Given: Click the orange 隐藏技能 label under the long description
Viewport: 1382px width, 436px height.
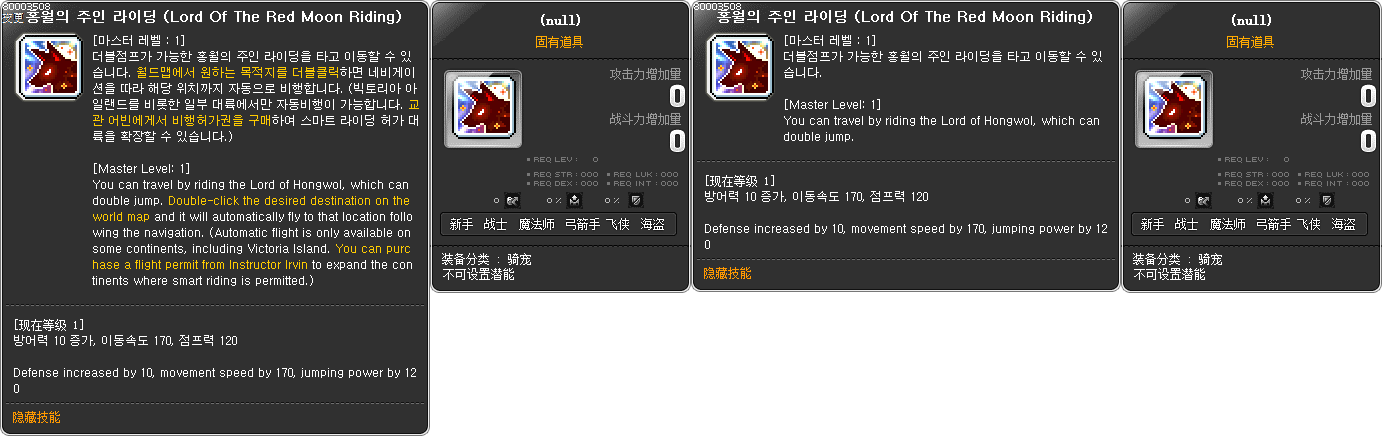Looking at the screenshot, I should pos(36,417).
